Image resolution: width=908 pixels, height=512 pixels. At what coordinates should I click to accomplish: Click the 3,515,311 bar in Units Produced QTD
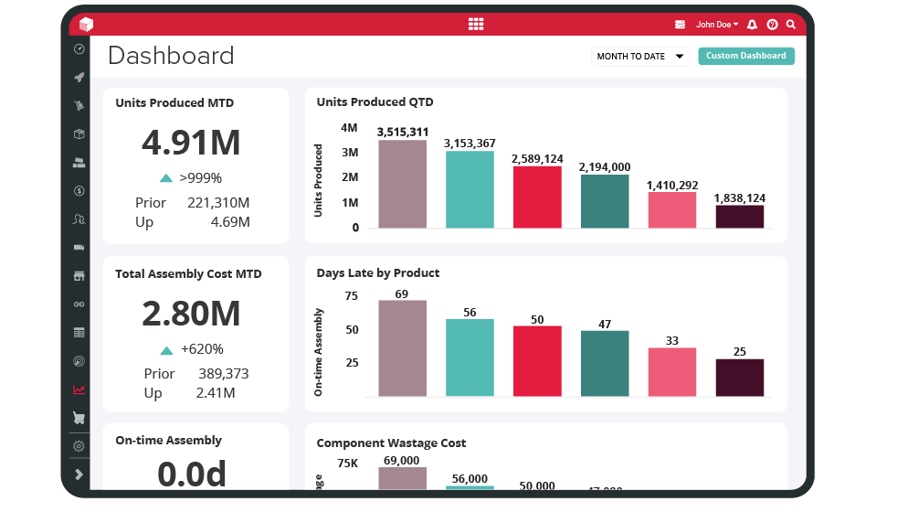(402, 184)
